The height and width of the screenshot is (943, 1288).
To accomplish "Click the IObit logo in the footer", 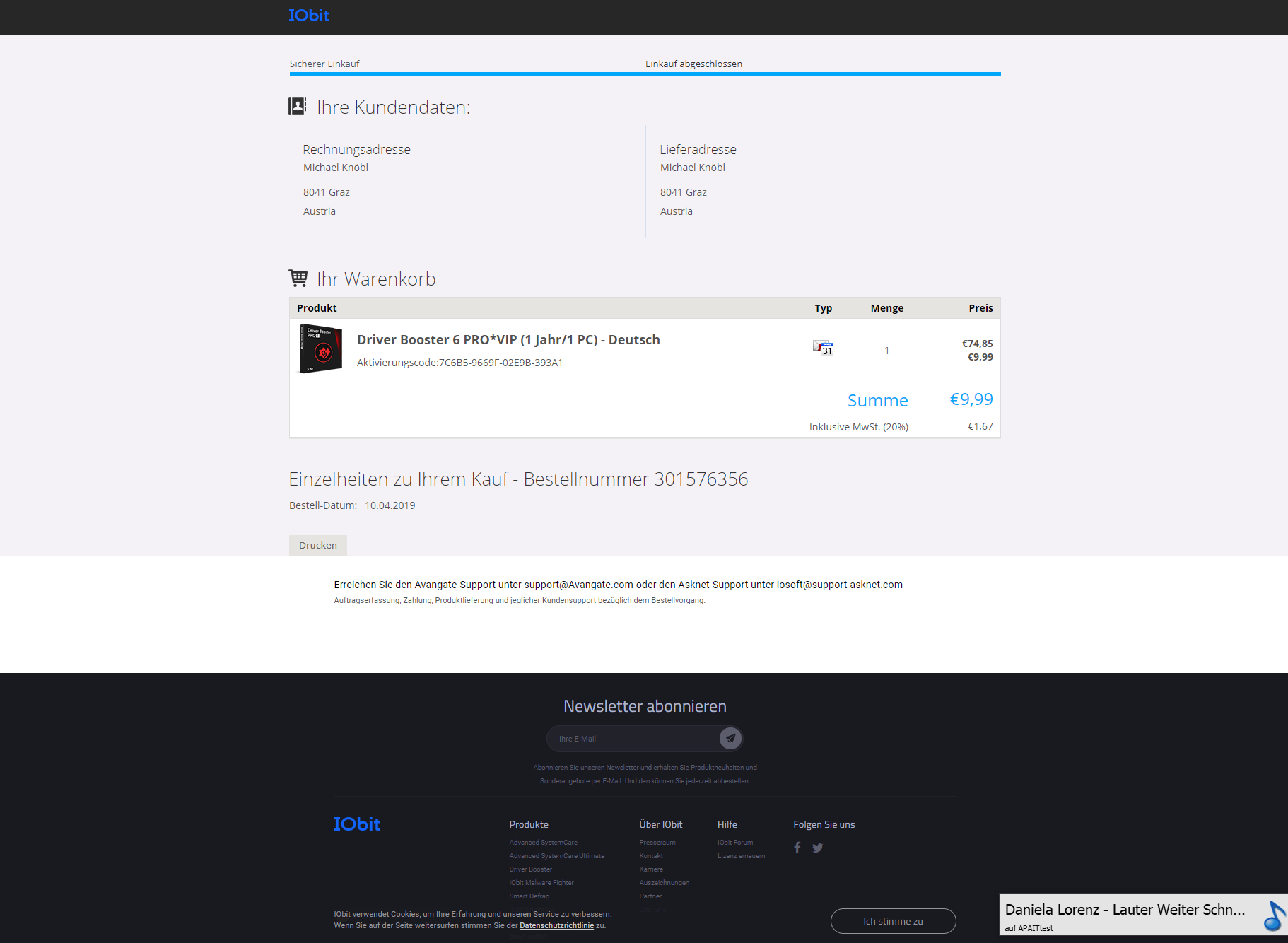I will click(x=357, y=824).
